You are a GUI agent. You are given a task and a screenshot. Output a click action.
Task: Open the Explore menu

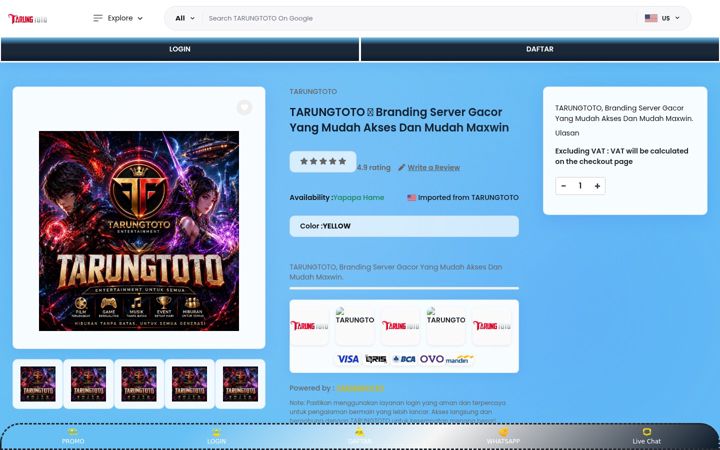[118, 18]
